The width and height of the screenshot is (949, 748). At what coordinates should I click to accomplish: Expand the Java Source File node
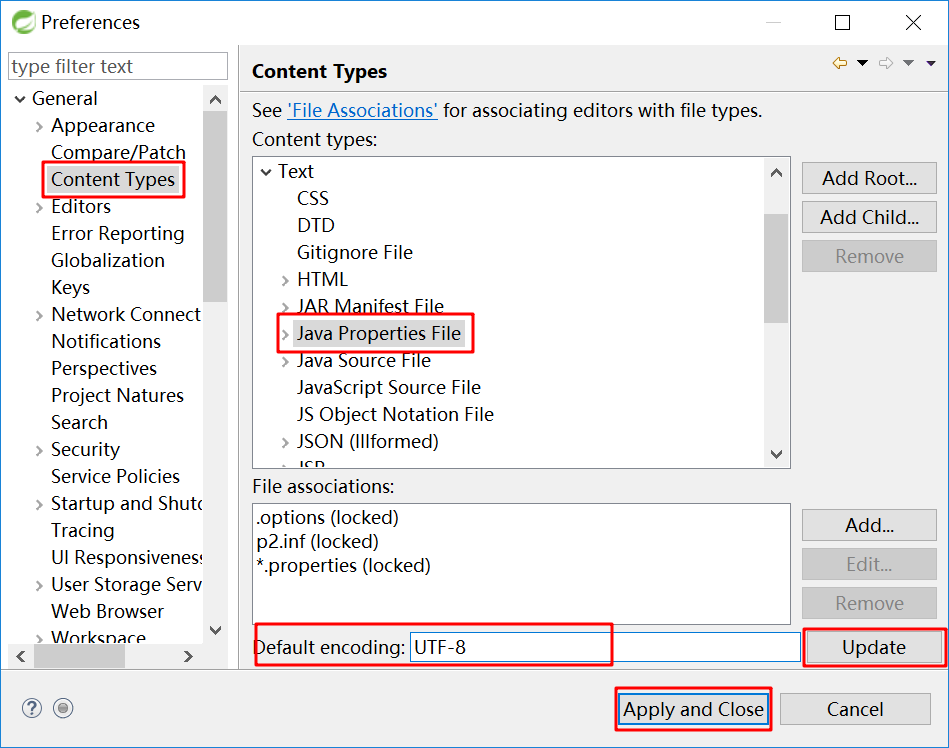285,361
